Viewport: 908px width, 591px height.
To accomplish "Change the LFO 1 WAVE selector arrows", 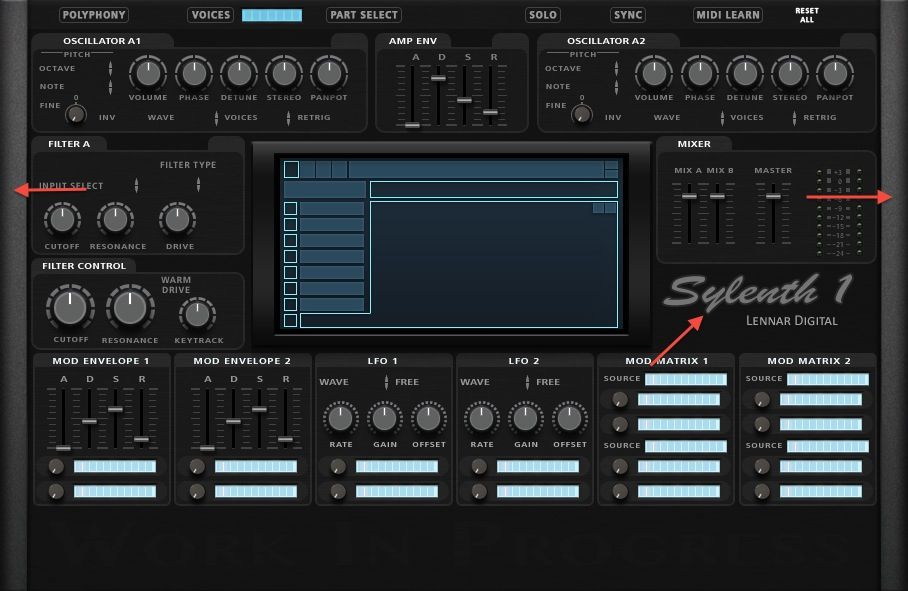I will click(386, 382).
